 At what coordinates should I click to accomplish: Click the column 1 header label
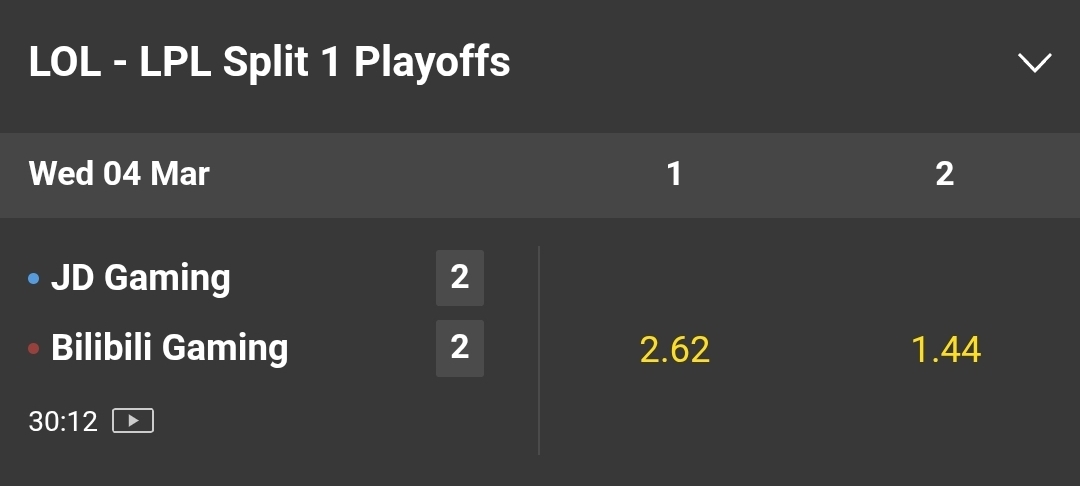[x=674, y=174]
